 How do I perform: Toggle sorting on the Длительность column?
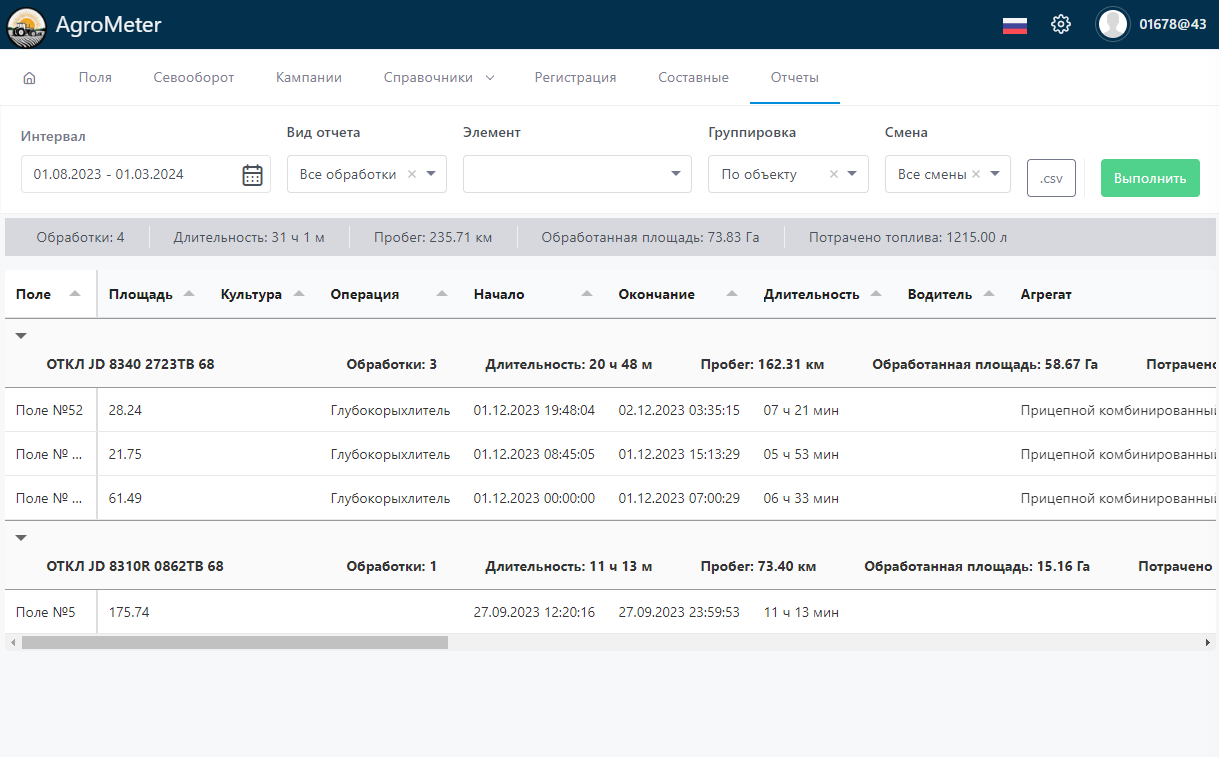(876, 293)
